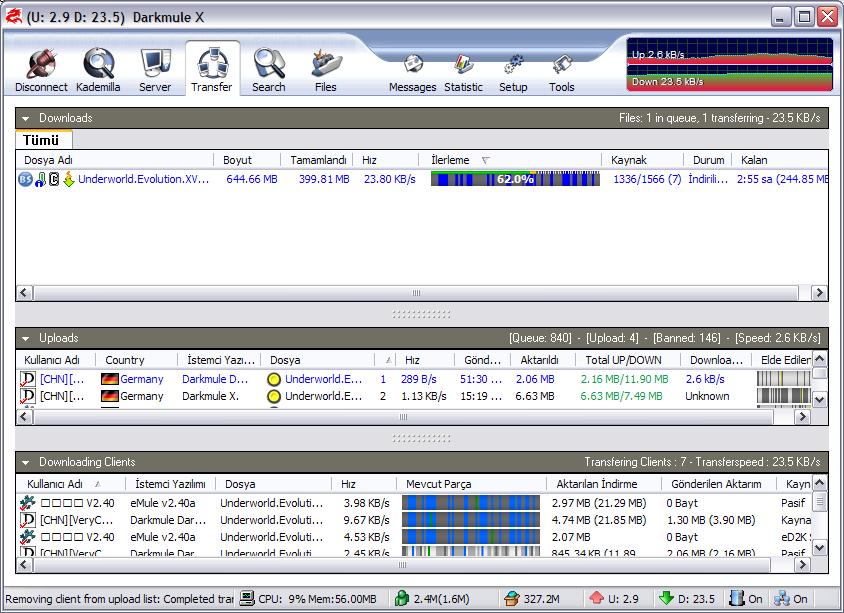Click the Uploads list scroll-down arrow
Viewport: 844px width, 613px height.
[819, 399]
